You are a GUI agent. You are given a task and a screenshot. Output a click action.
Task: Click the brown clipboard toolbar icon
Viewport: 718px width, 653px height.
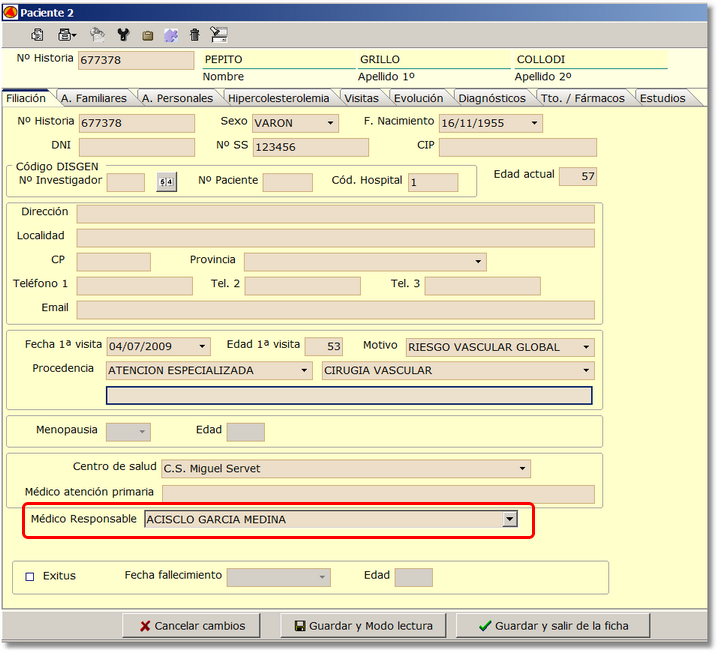pyautogui.click(x=147, y=35)
